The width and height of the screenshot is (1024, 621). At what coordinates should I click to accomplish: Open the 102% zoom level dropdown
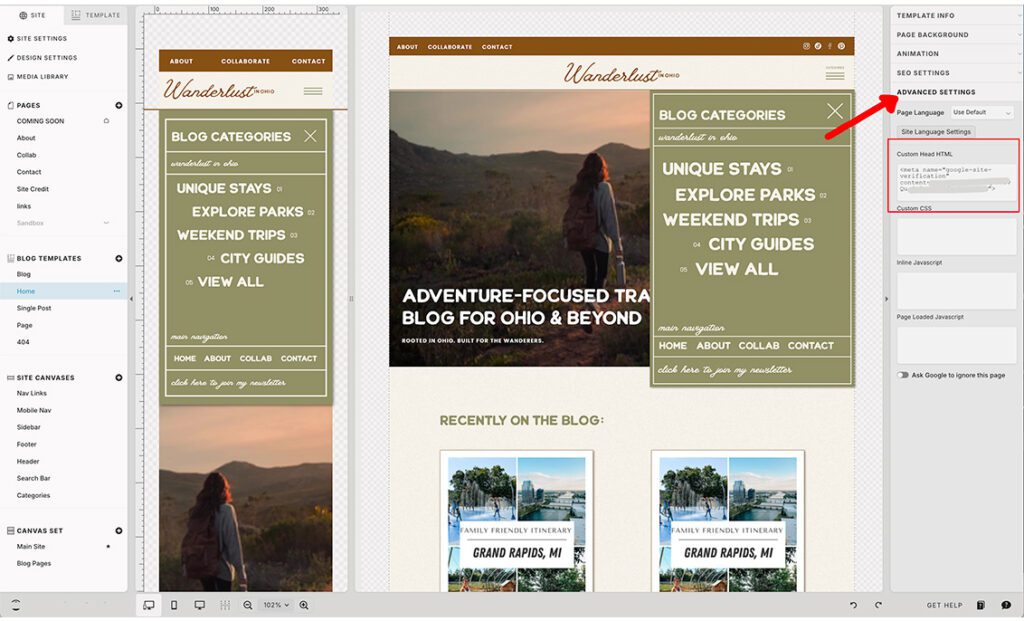[275, 605]
